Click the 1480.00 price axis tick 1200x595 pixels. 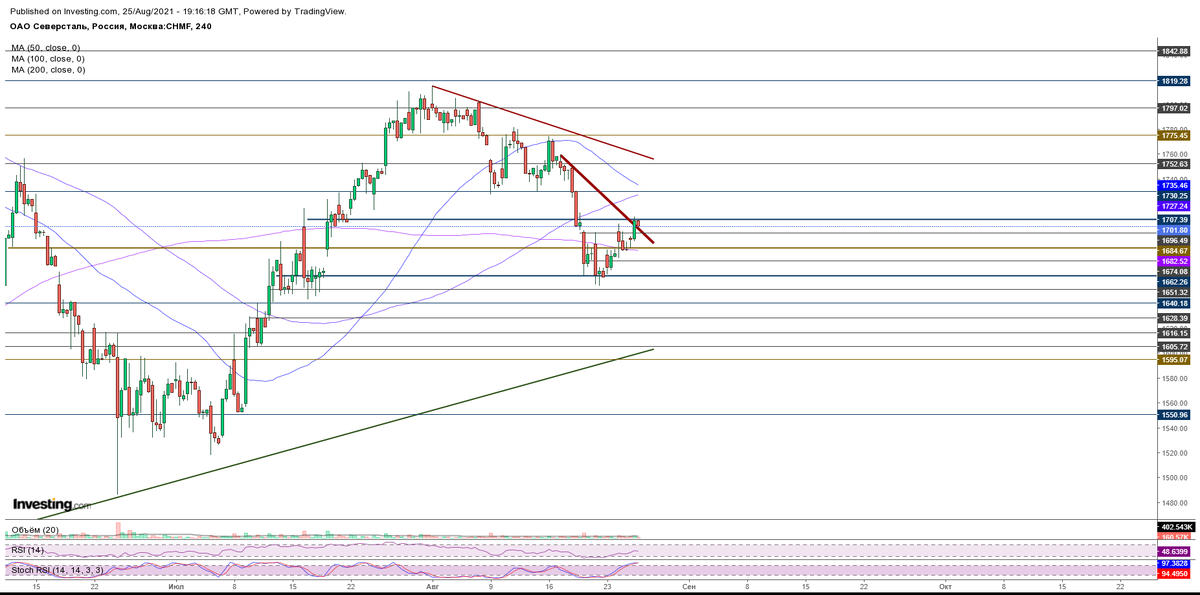[1174, 502]
